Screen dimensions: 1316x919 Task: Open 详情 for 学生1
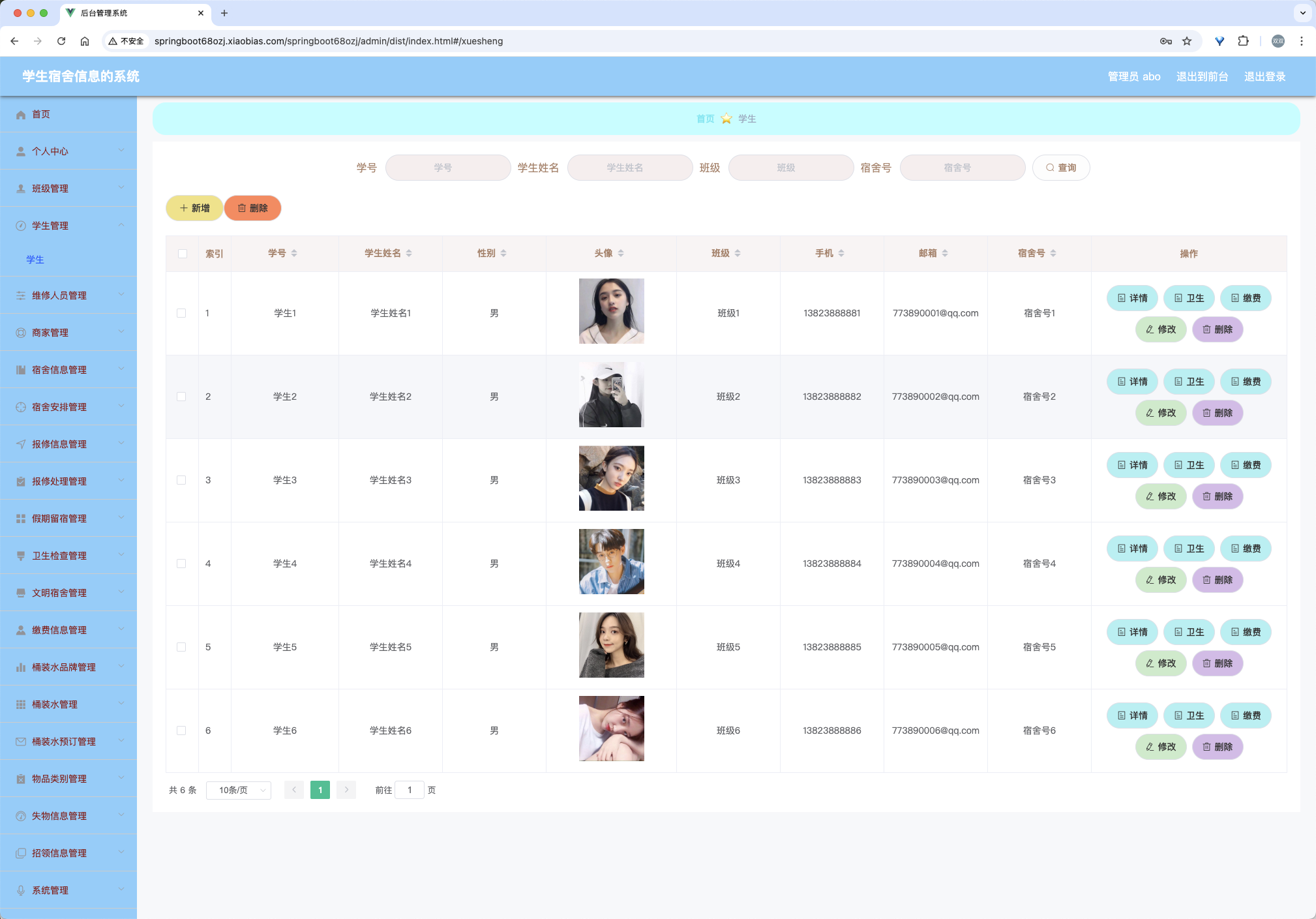[x=1132, y=298]
